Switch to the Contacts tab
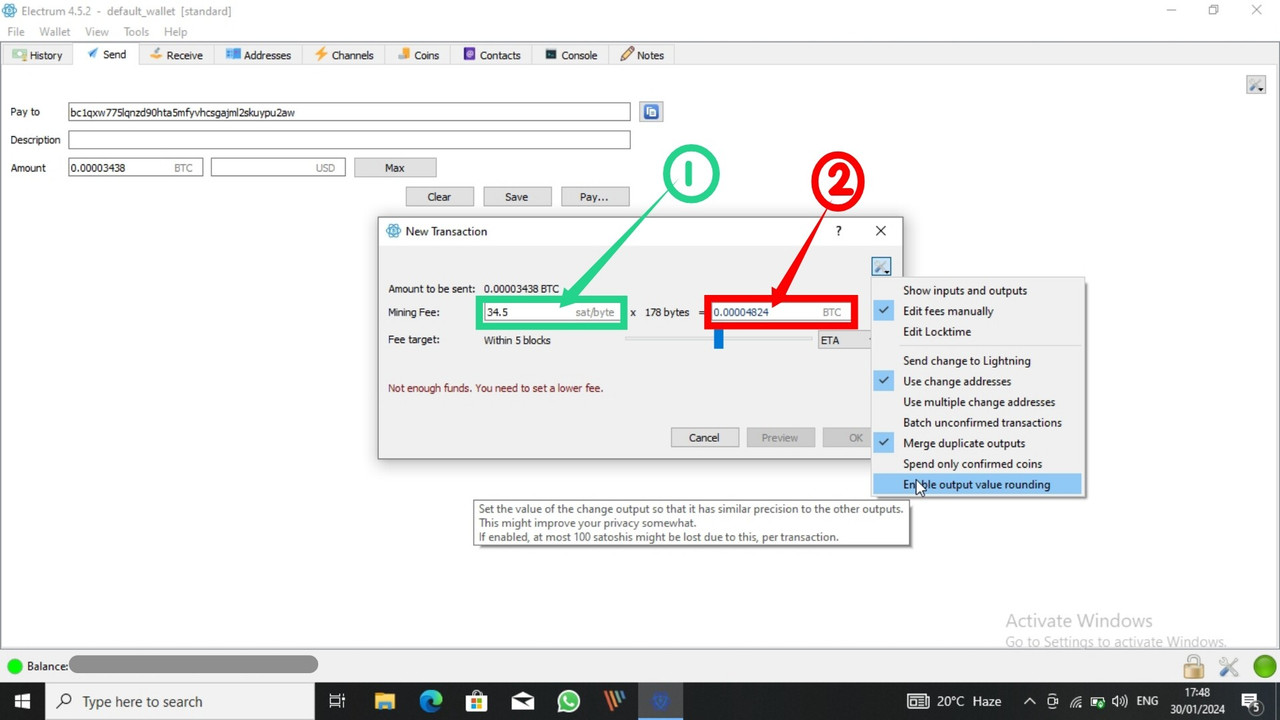Screen dimensions: 1280x720 coord(491,55)
